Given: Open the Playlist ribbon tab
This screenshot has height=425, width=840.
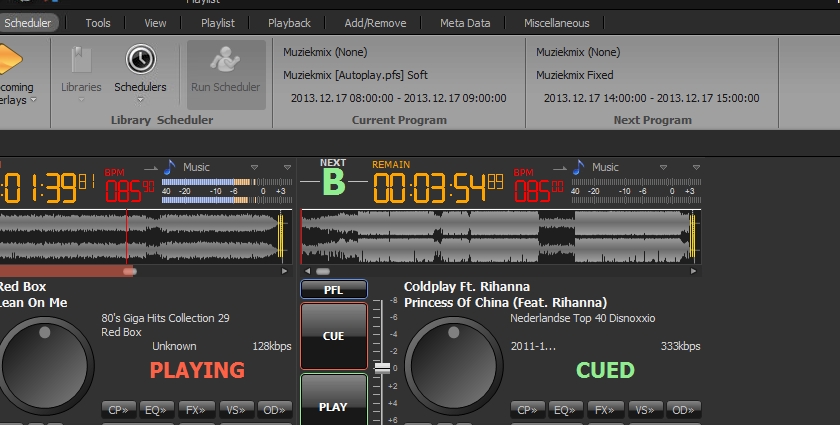Looking at the screenshot, I should (218, 23).
